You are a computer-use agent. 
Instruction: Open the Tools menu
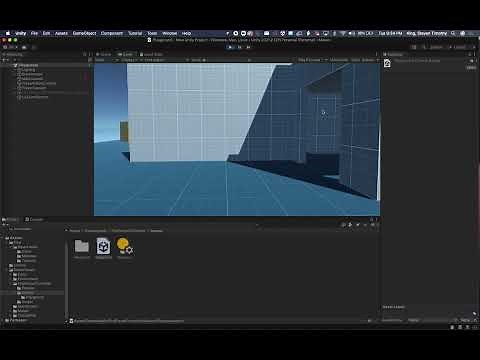click(x=152, y=33)
